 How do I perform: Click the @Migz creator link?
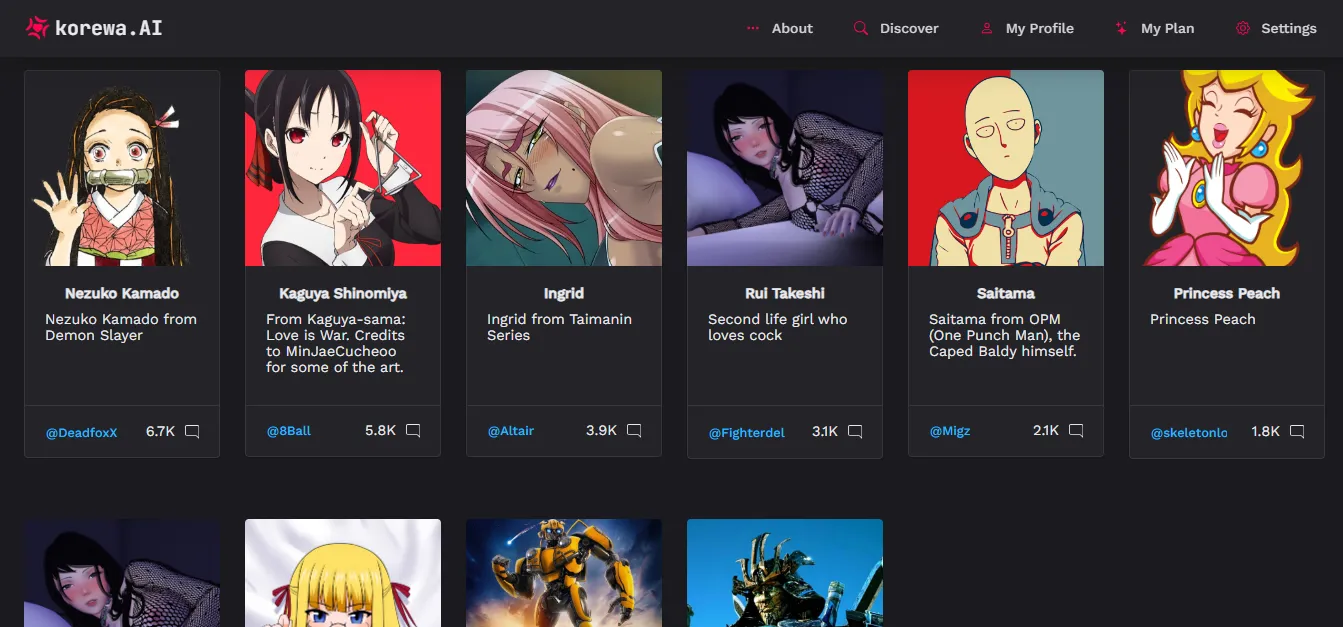(948, 430)
